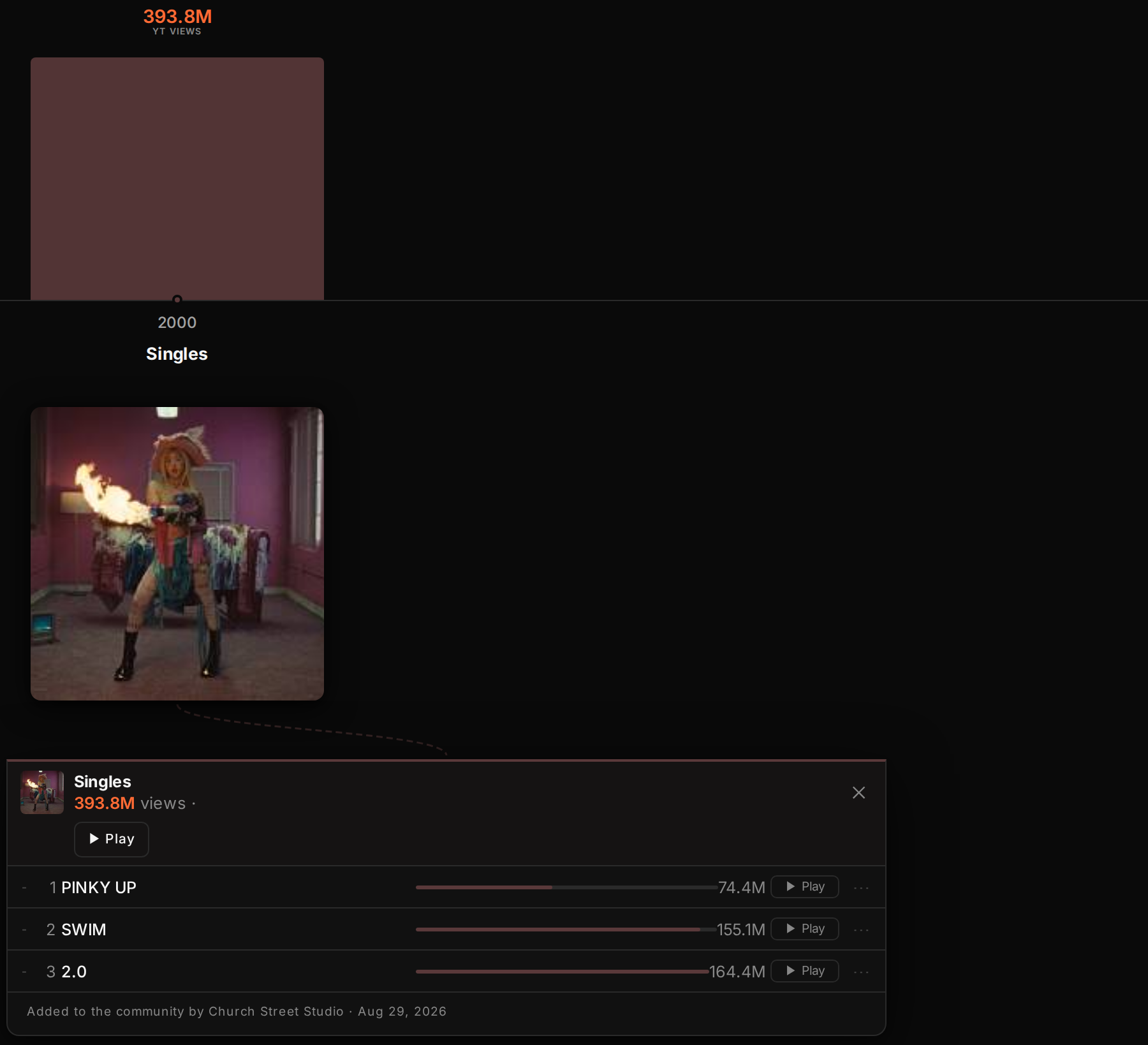
Task: Open the large Singles cover artwork
Action: (x=177, y=554)
